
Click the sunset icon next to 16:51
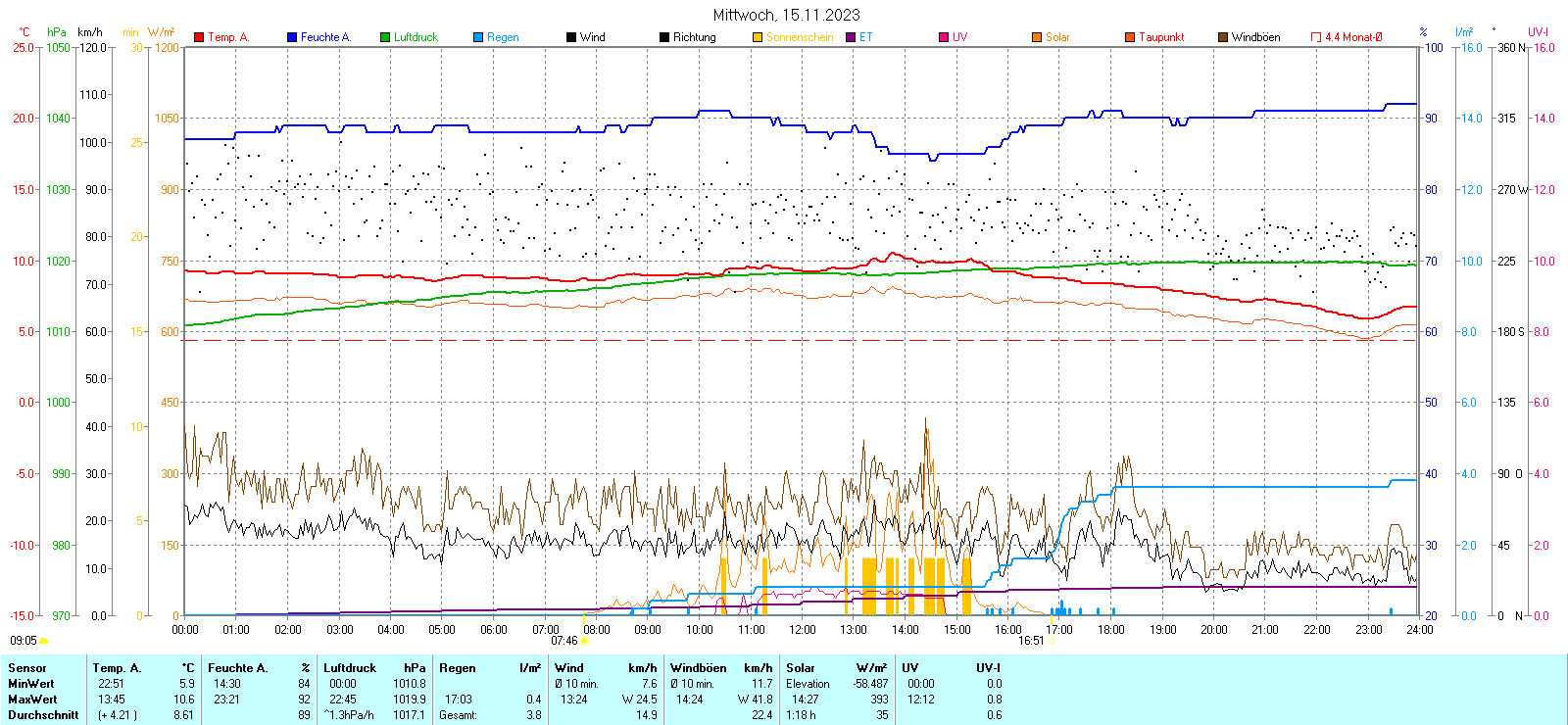(1051, 641)
